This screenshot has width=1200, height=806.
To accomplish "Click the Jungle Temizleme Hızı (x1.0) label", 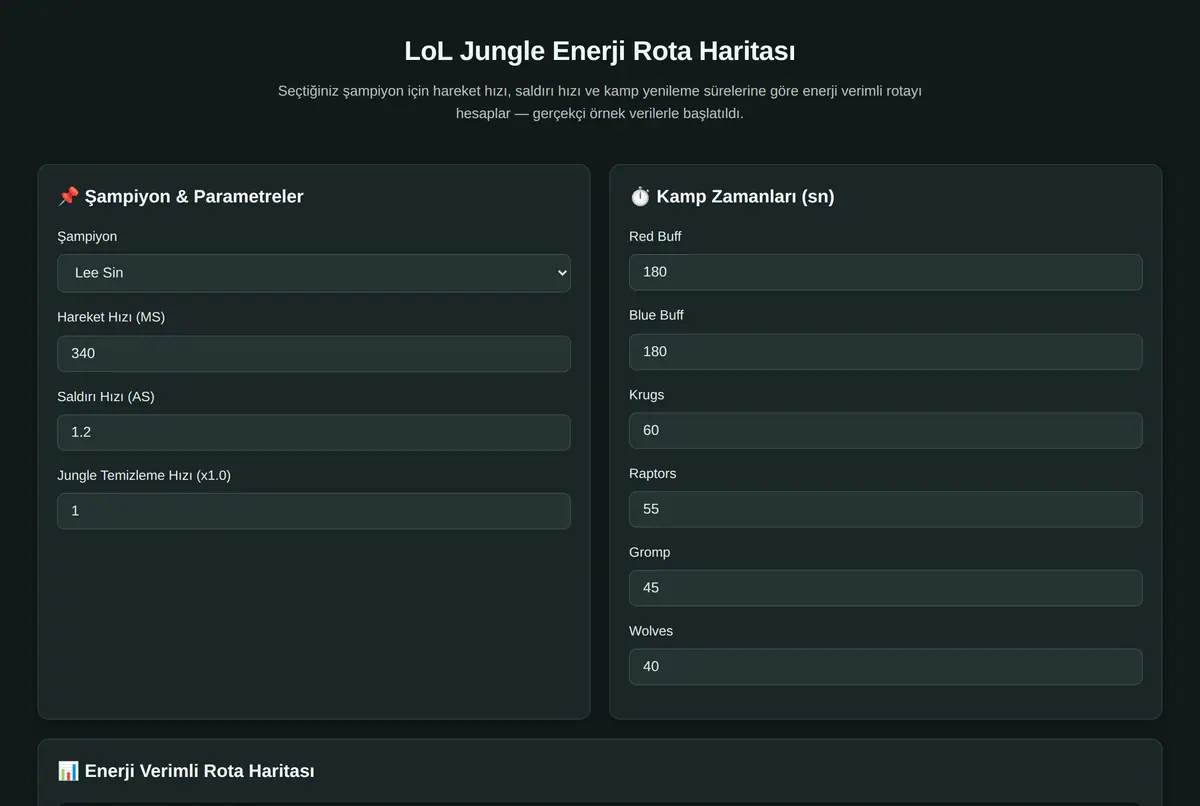I will click(144, 475).
